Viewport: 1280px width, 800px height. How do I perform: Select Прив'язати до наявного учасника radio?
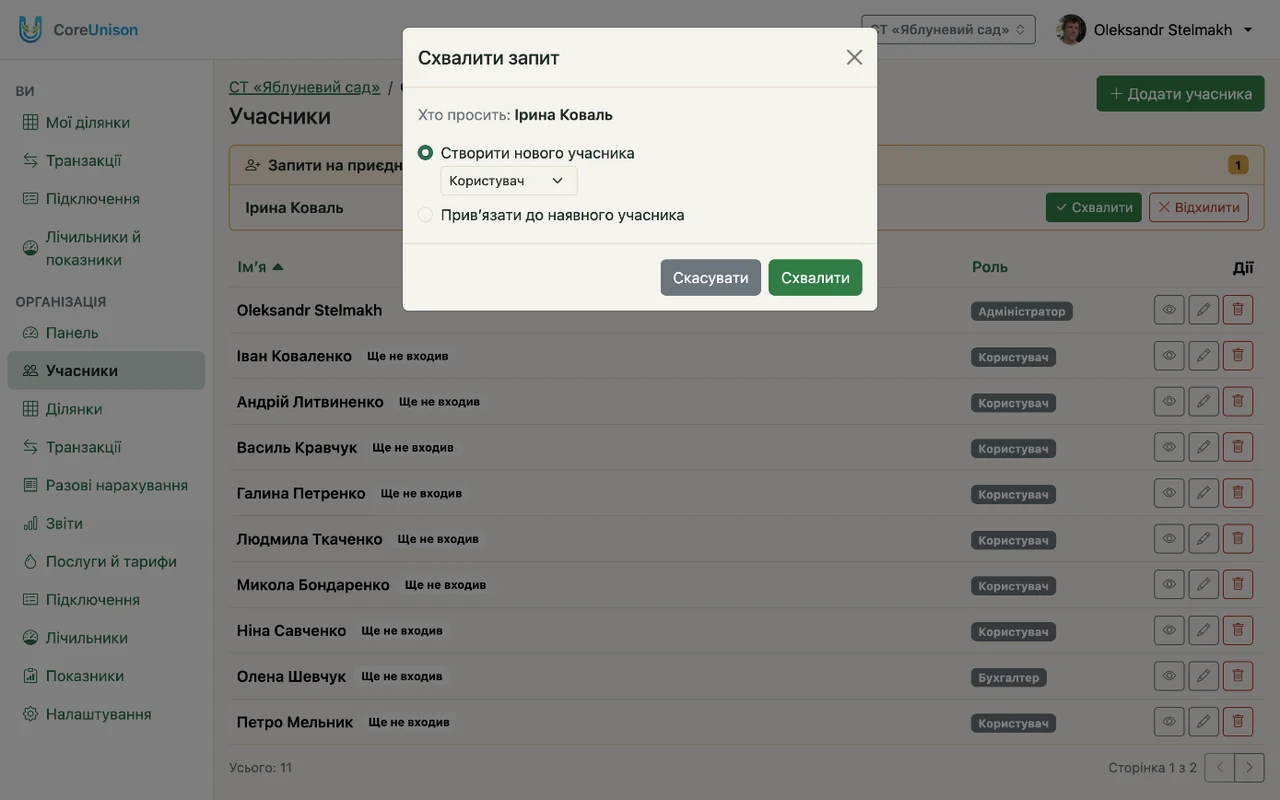click(425, 215)
